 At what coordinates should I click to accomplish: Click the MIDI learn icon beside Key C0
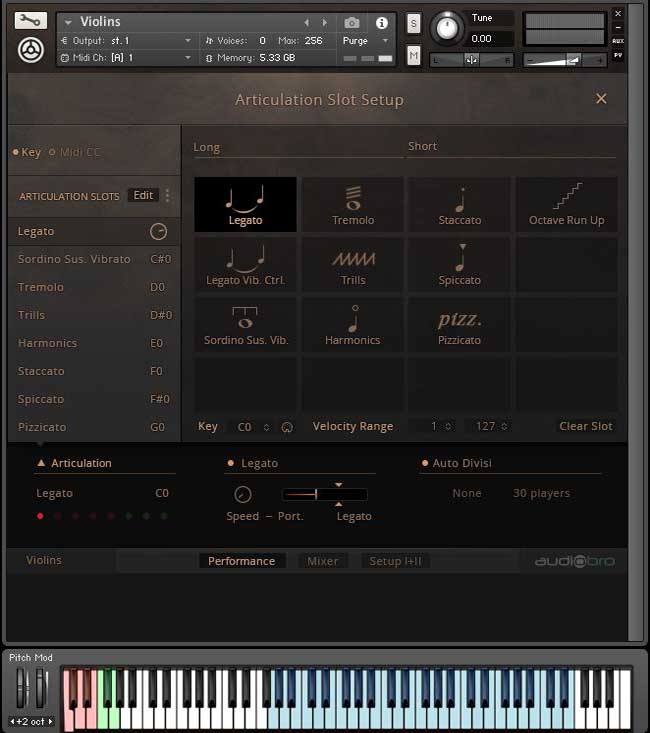point(287,427)
